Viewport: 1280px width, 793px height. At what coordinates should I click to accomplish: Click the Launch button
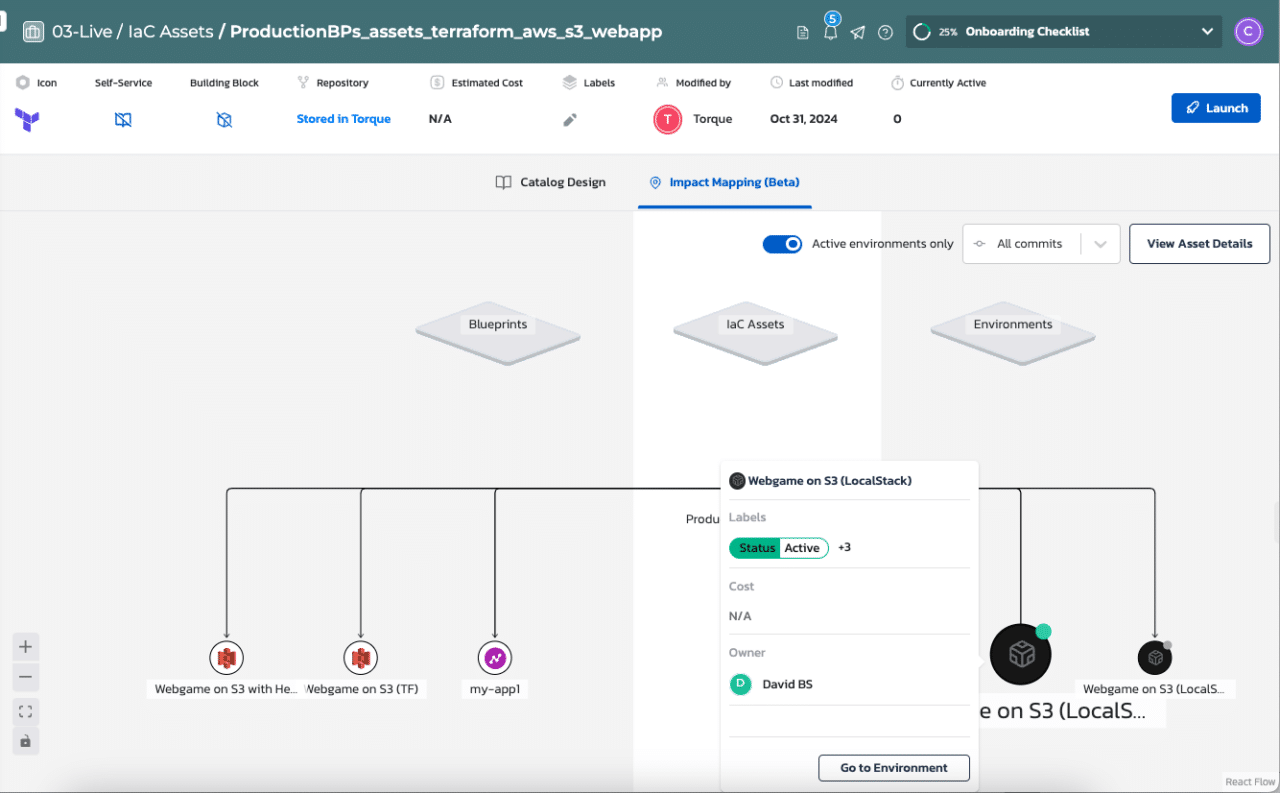1216,108
